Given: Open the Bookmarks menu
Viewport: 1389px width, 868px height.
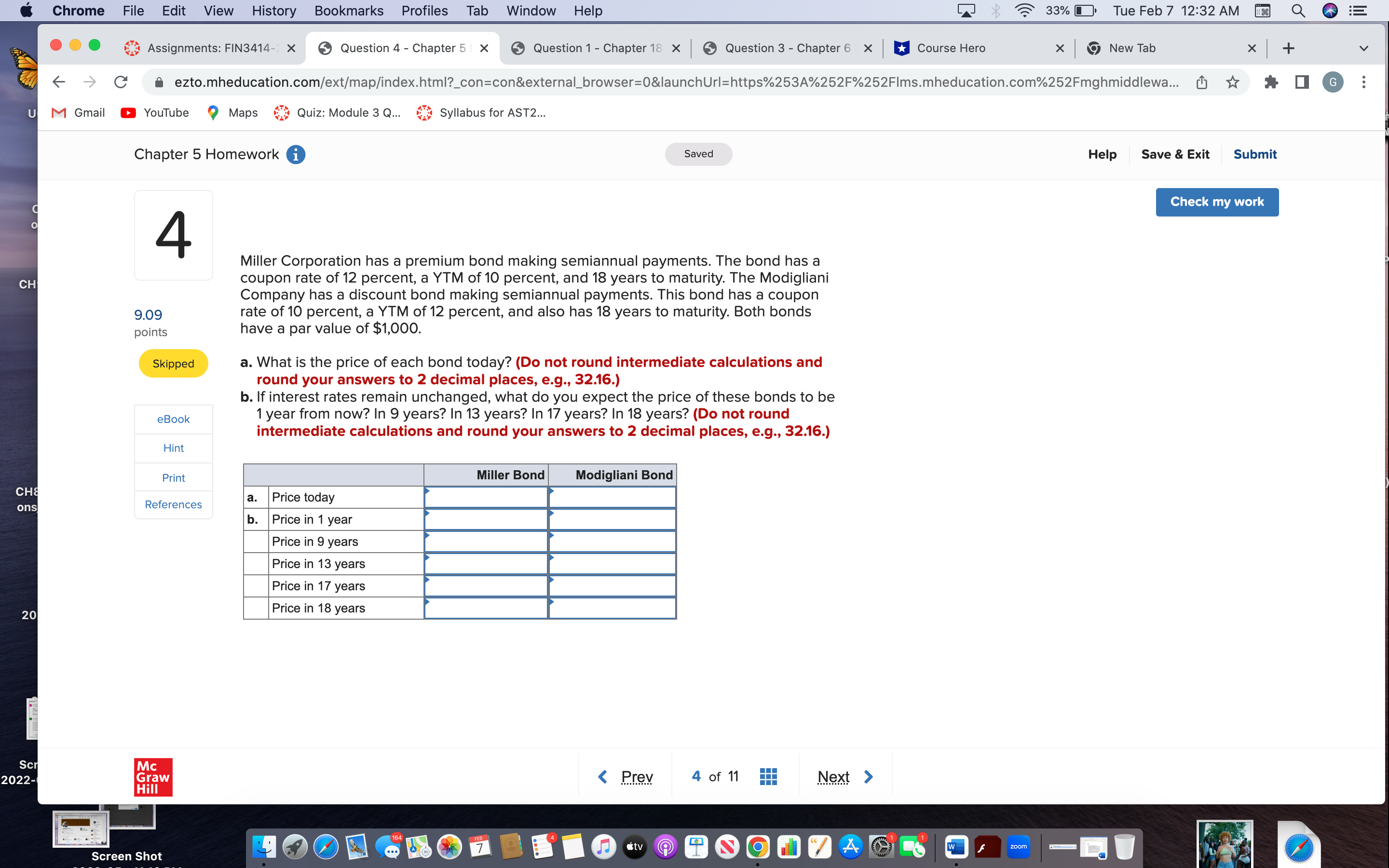Looking at the screenshot, I should [x=348, y=10].
